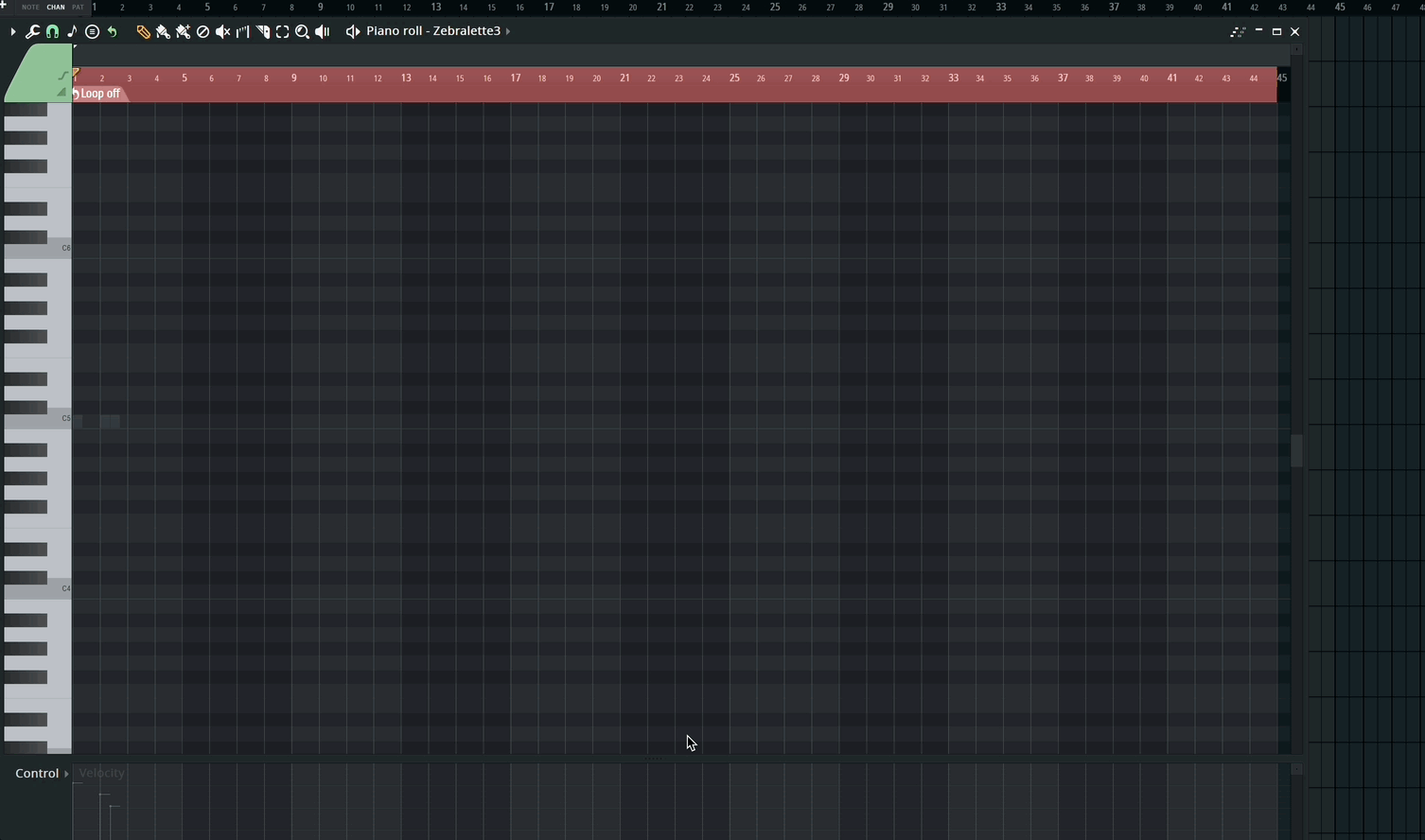Click the plus icon at top-left corner
The height and width of the screenshot is (840, 1425).
coord(4,5)
